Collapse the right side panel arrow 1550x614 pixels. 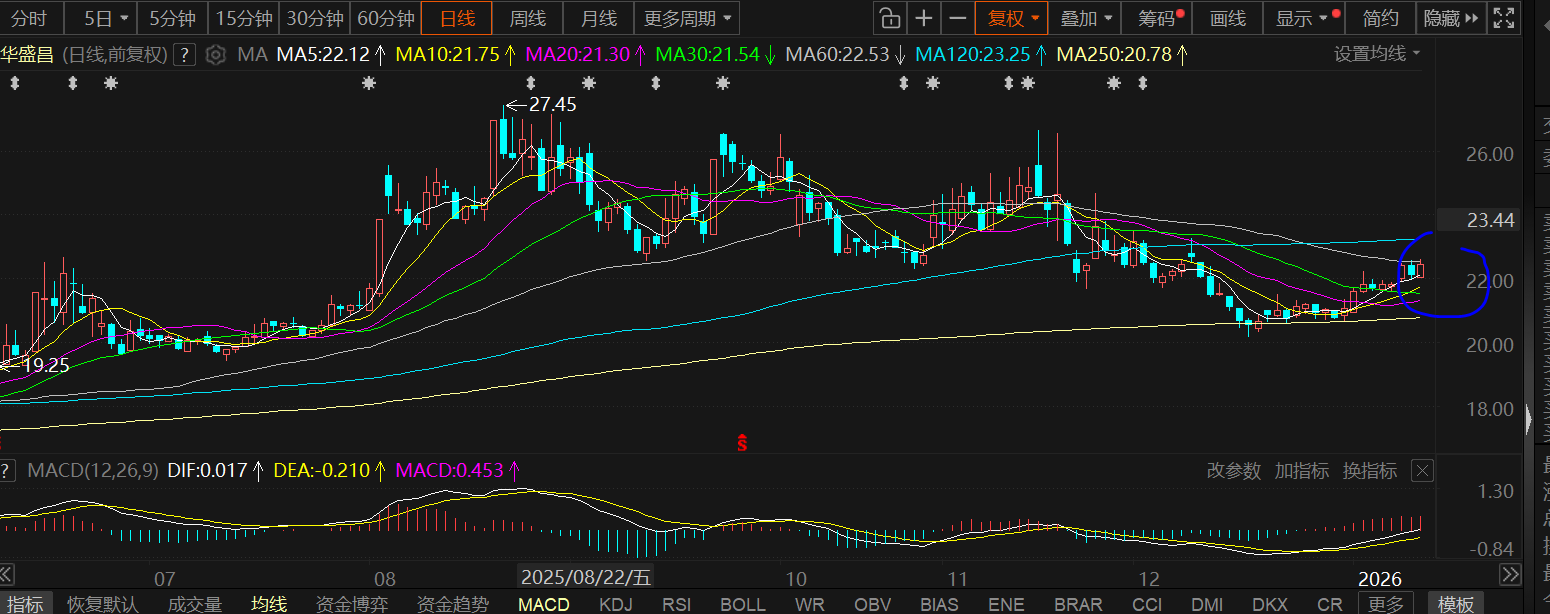pyautogui.click(x=1529, y=422)
